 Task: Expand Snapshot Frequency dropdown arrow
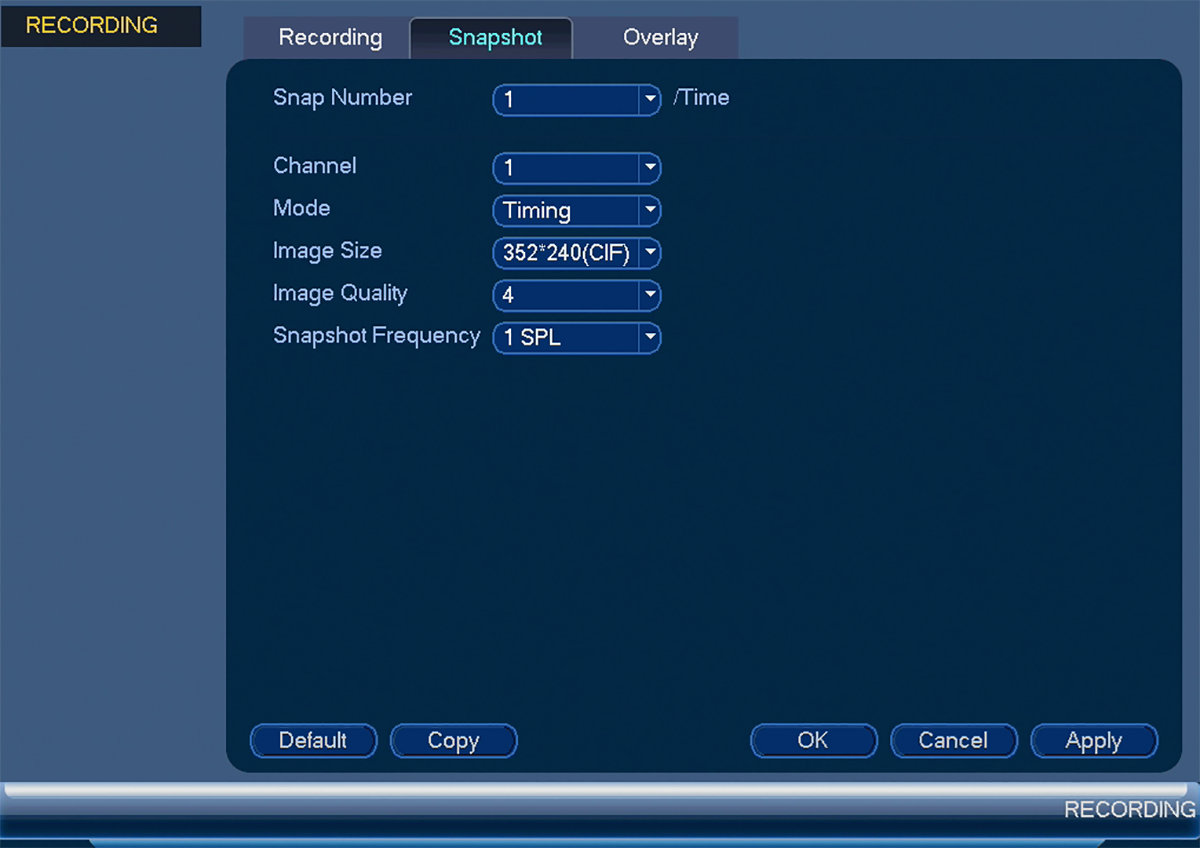coord(650,338)
